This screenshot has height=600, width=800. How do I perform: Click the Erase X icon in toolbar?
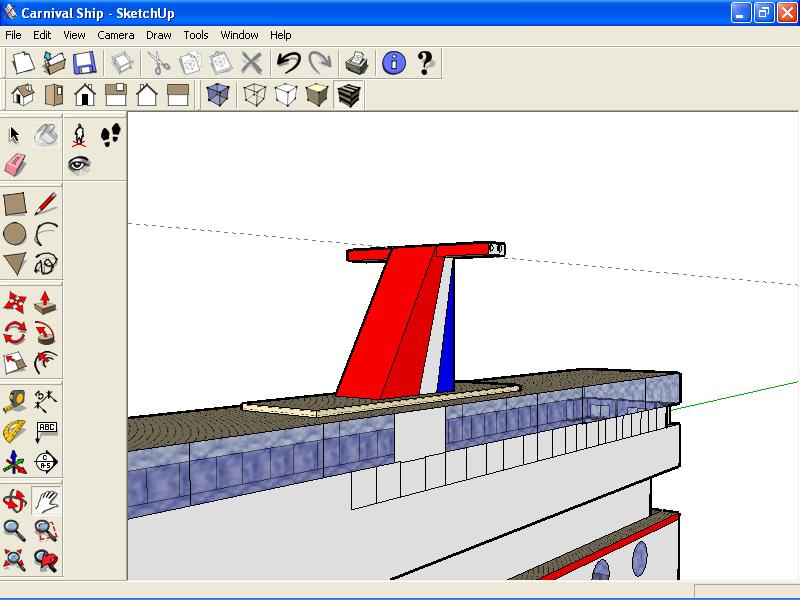[252, 63]
